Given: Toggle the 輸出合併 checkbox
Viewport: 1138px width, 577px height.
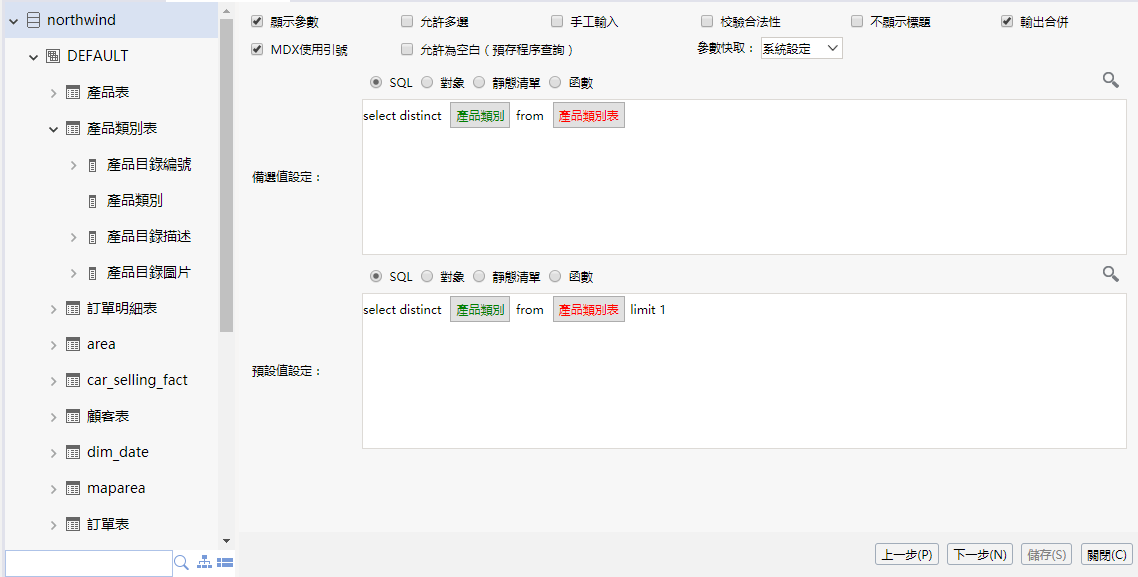Looking at the screenshot, I should (1007, 21).
